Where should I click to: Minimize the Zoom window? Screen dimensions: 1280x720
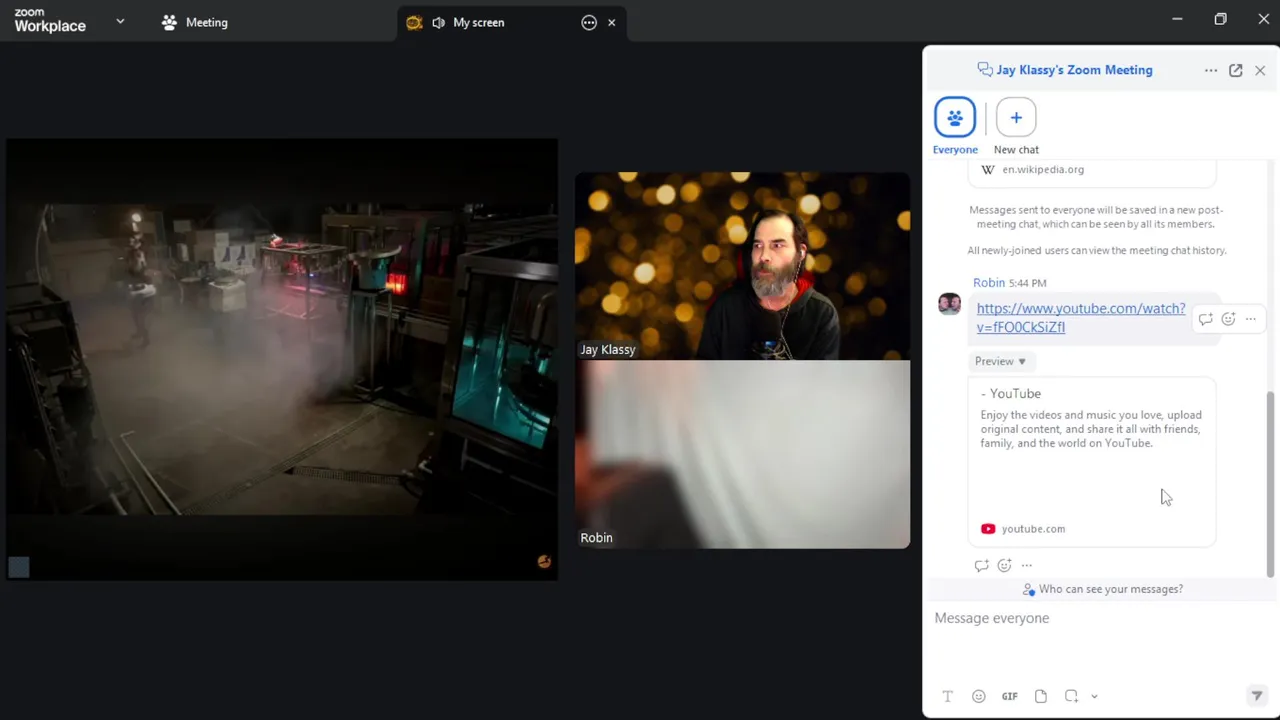pos(1177,19)
